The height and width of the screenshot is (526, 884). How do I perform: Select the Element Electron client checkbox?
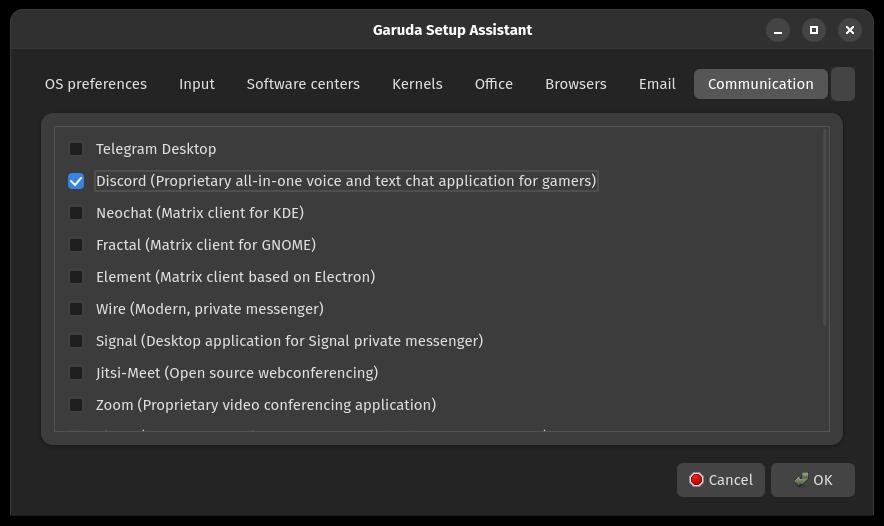tap(76, 277)
